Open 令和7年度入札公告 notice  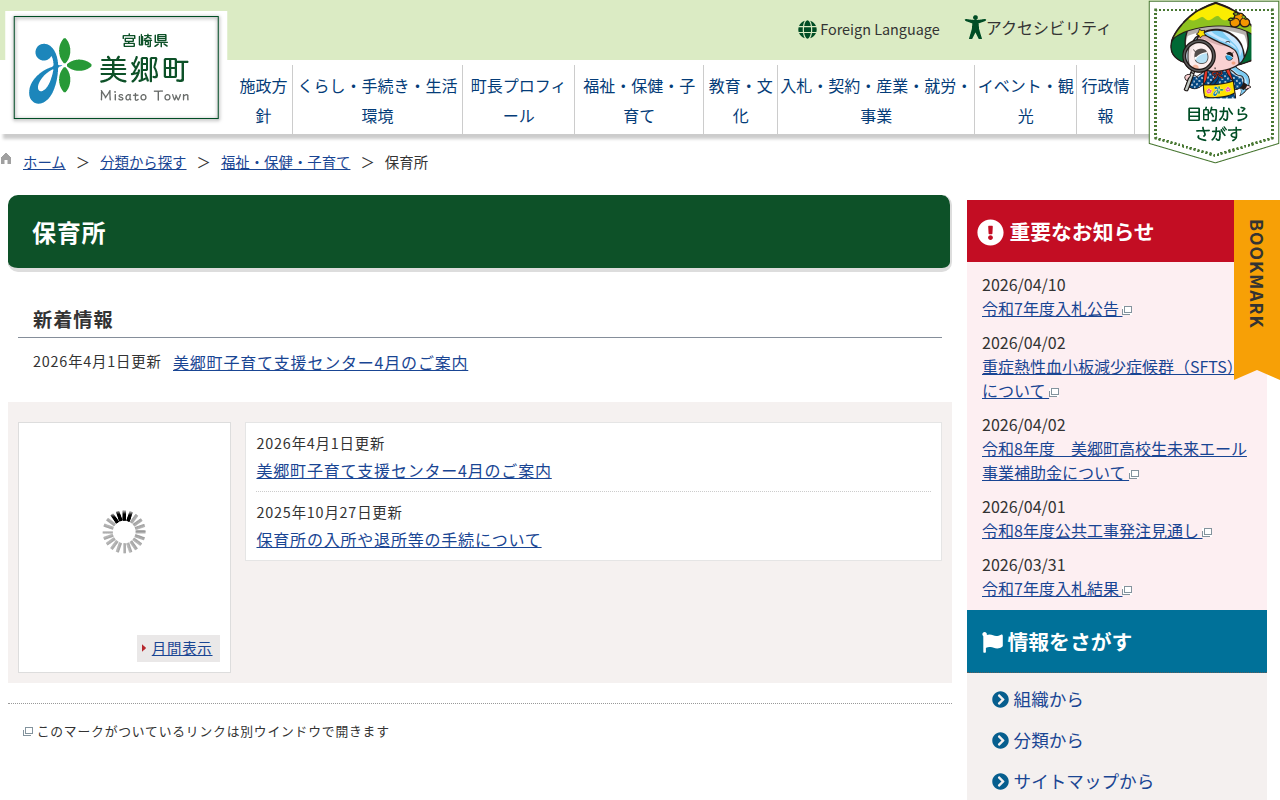1050,309
